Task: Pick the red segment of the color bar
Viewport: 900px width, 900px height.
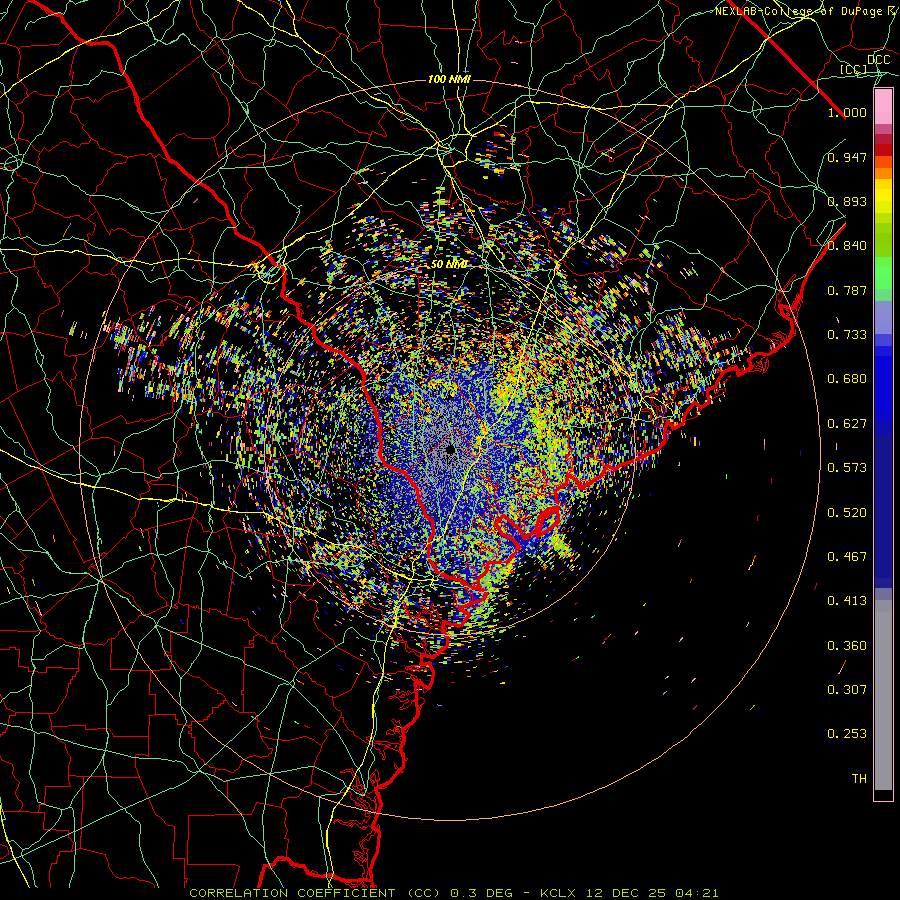Action: pos(883,150)
